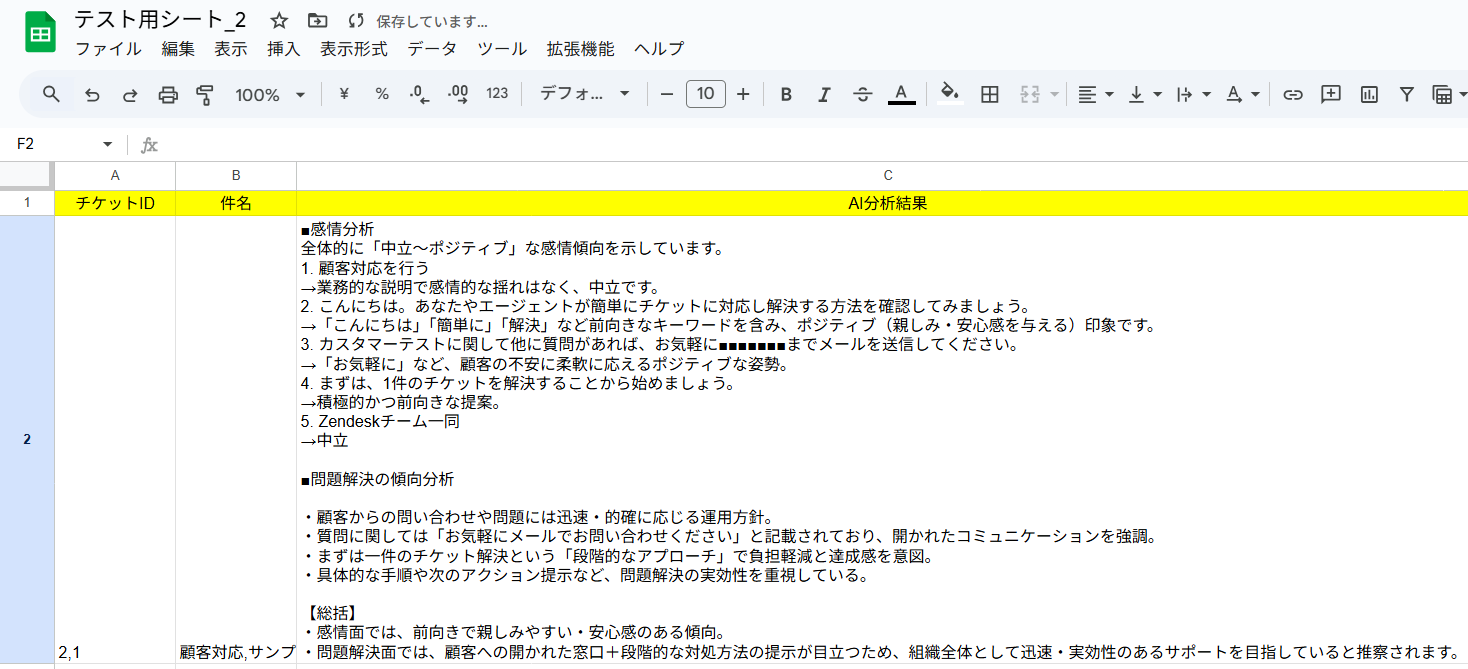Star the document テスト用シート_2
This screenshot has width=1468, height=669.
[x=279, y=21]
